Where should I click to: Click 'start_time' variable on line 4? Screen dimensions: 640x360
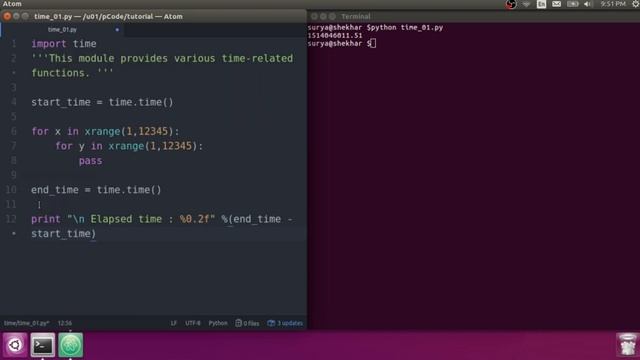tap(61, 102)
